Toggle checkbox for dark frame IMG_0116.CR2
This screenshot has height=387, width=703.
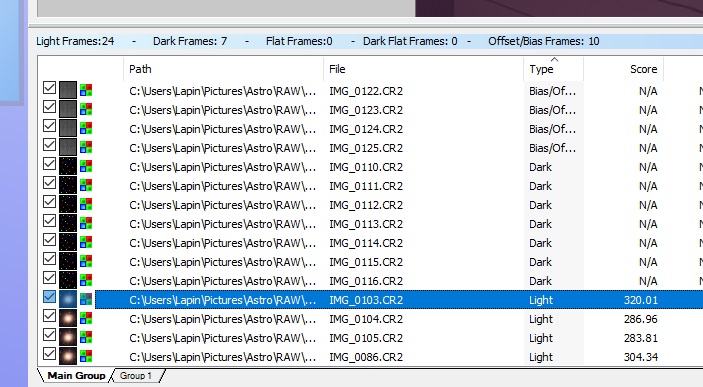(x=49, y=278)
